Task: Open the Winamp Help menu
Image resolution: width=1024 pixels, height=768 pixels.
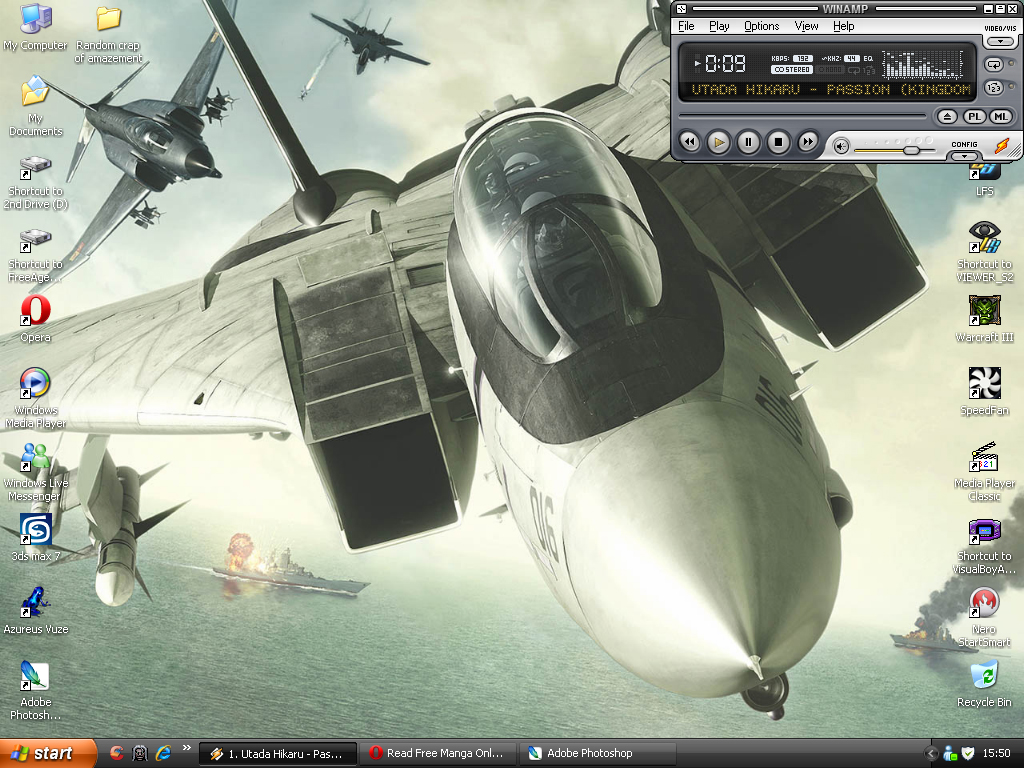Action: pos(843,26)
